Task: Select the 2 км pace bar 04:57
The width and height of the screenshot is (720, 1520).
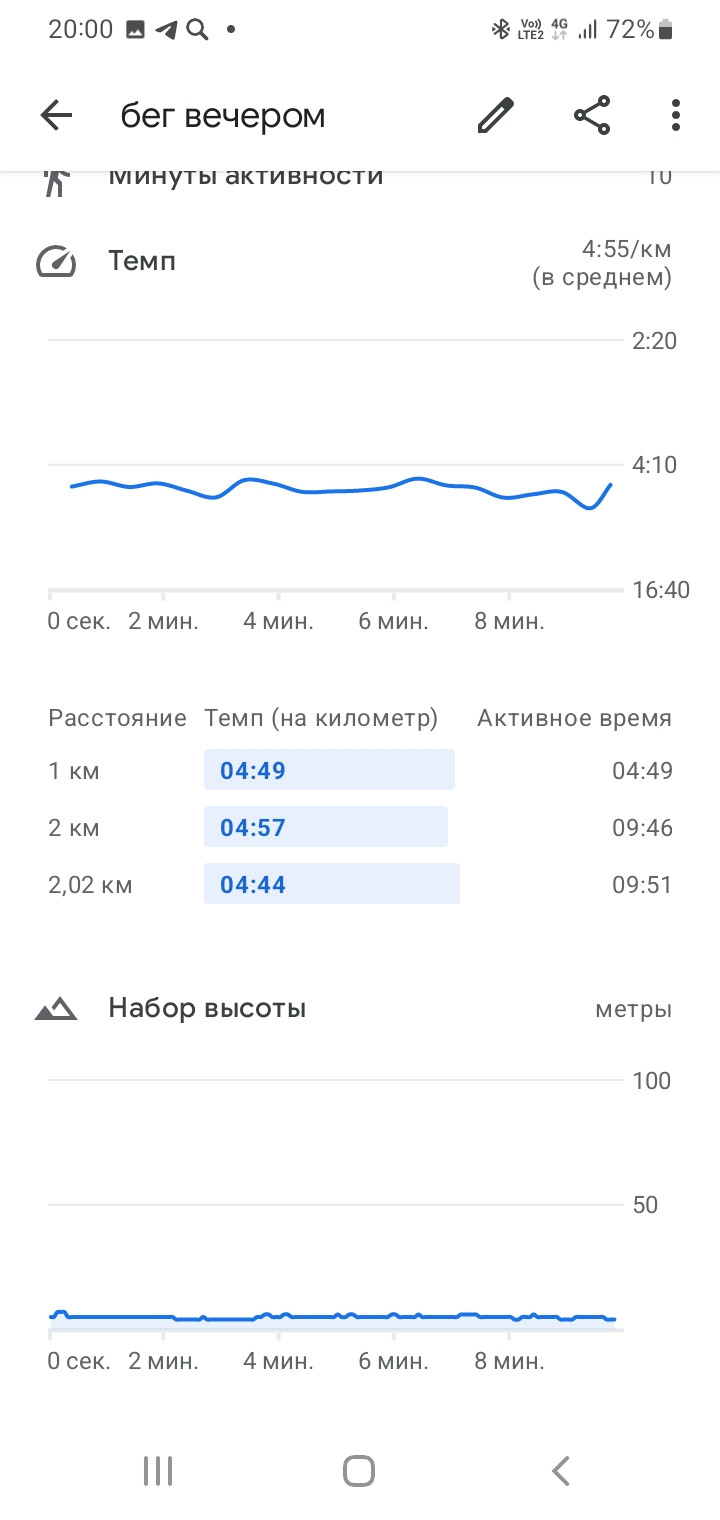Action: tap(326, 827)
